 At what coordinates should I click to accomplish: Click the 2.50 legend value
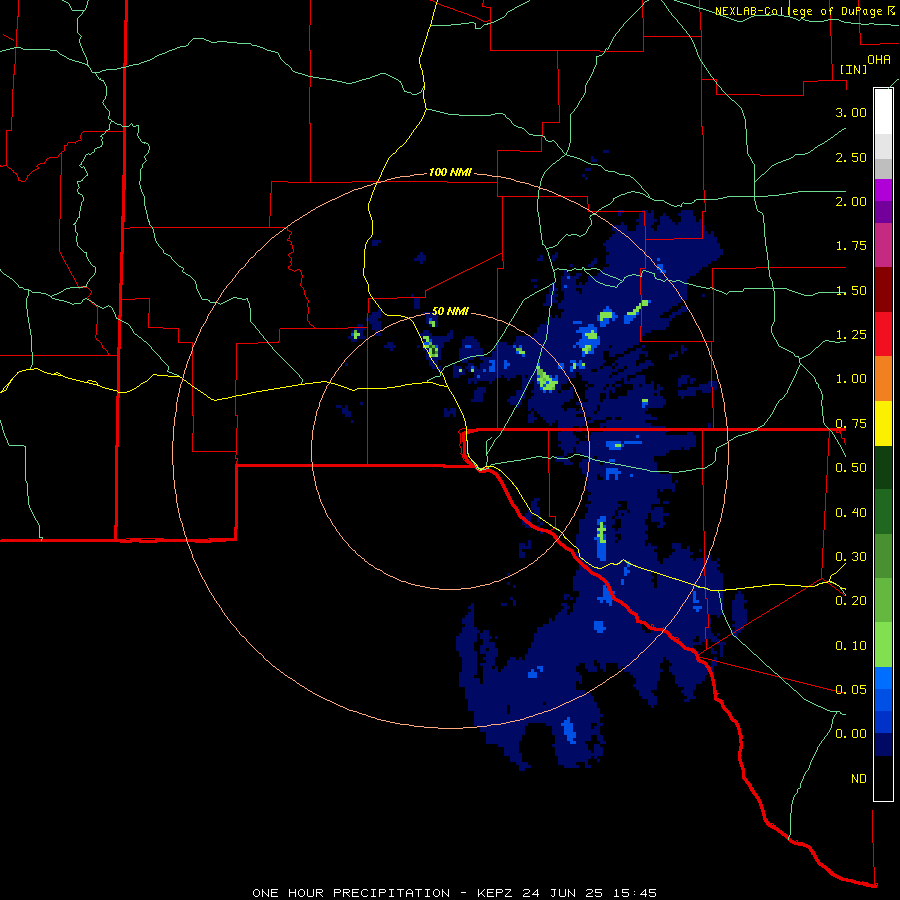click(x=851, y=157)
